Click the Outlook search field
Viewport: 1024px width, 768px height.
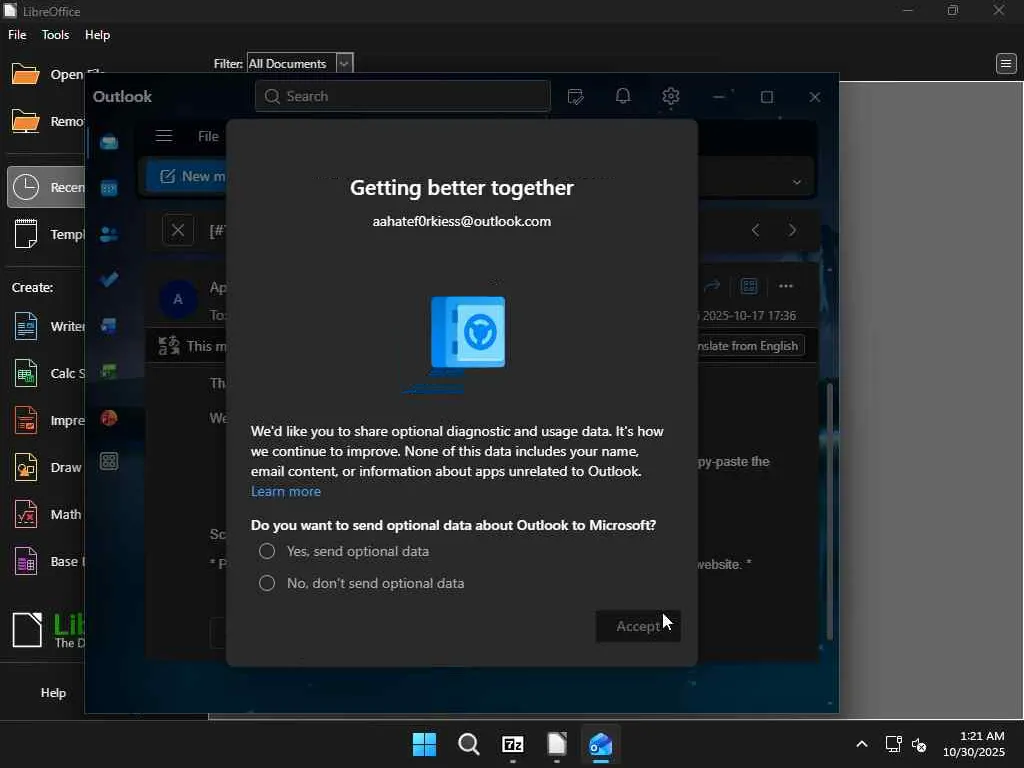tap(402, 97)
